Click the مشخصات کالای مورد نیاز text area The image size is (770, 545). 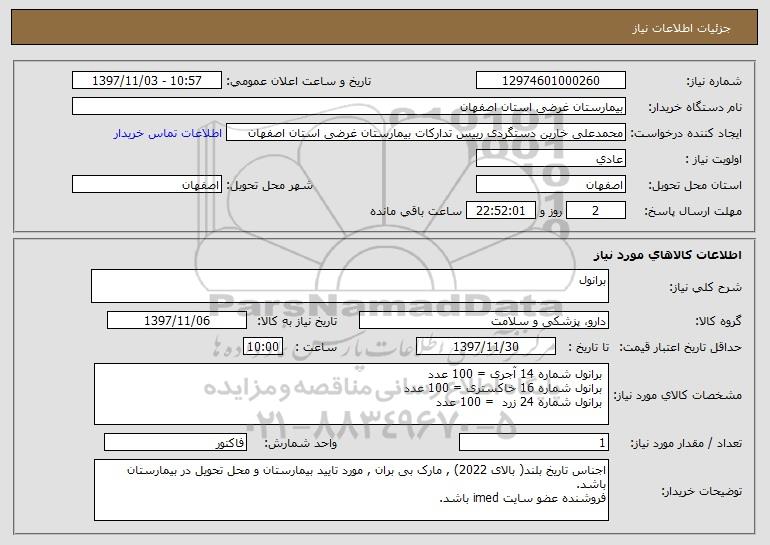[351, 394]
